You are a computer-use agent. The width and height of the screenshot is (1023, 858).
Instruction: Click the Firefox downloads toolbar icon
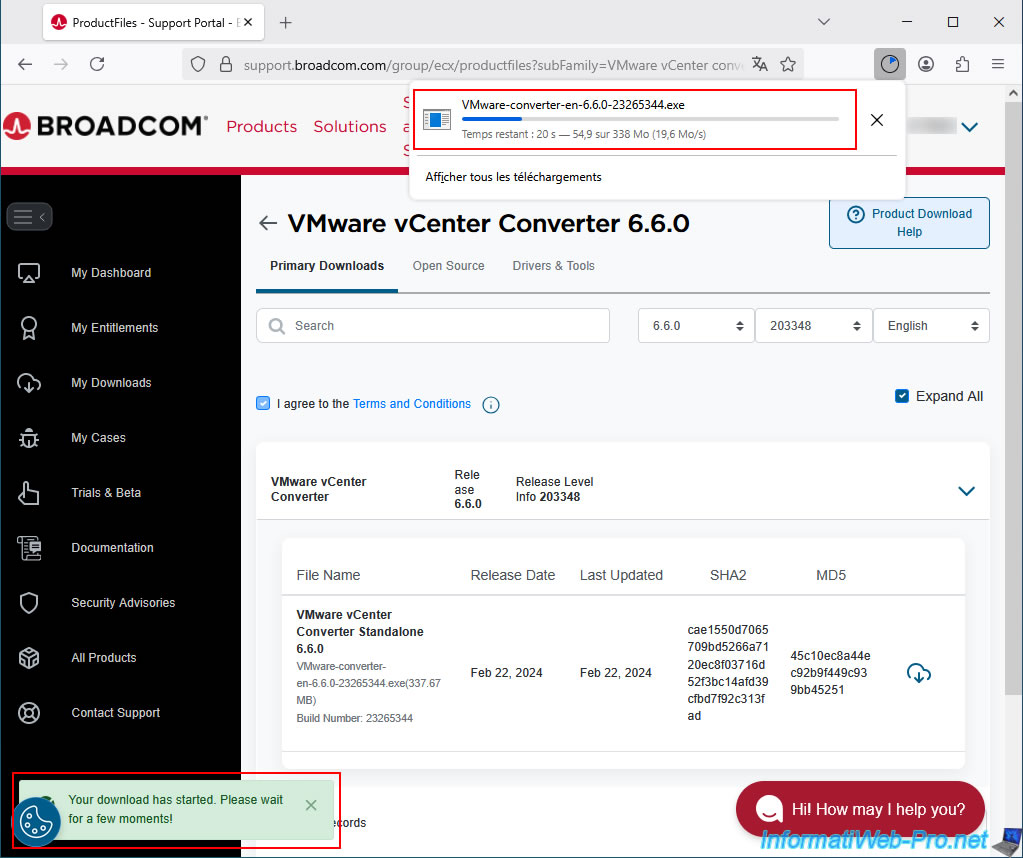889,64
